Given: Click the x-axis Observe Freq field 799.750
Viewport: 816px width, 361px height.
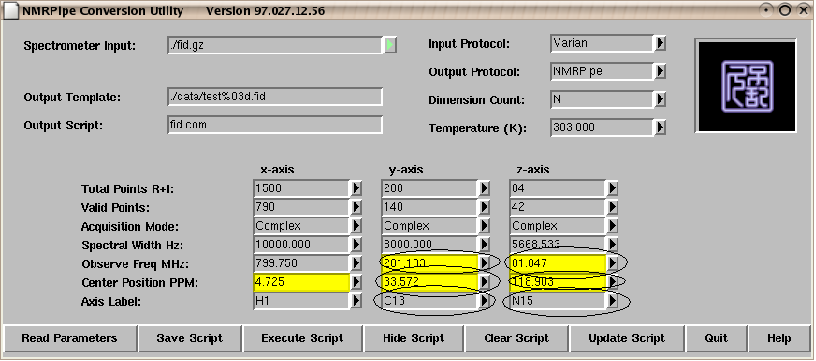Looking at the screenshot, I should [302, 263].
